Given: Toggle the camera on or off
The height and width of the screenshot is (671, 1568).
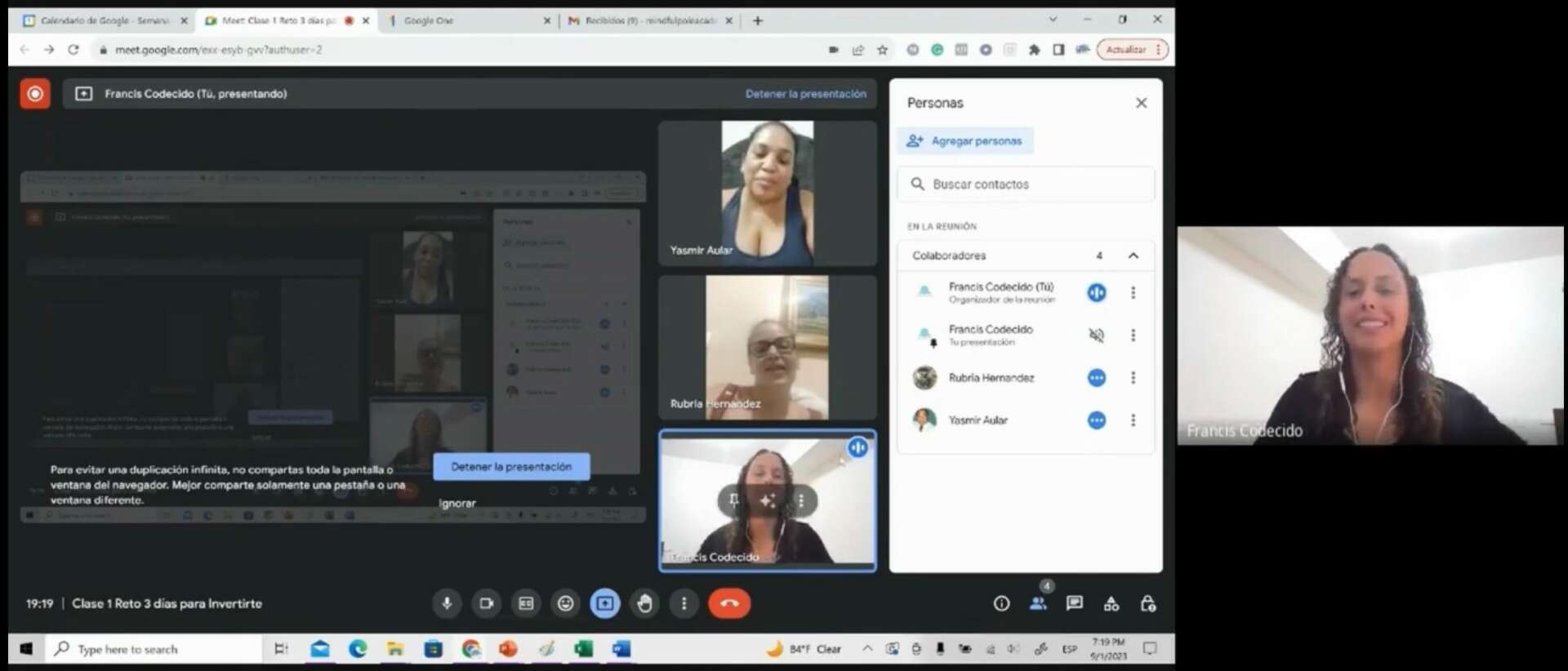Looking at the screenshot, I should pos(486,603).
